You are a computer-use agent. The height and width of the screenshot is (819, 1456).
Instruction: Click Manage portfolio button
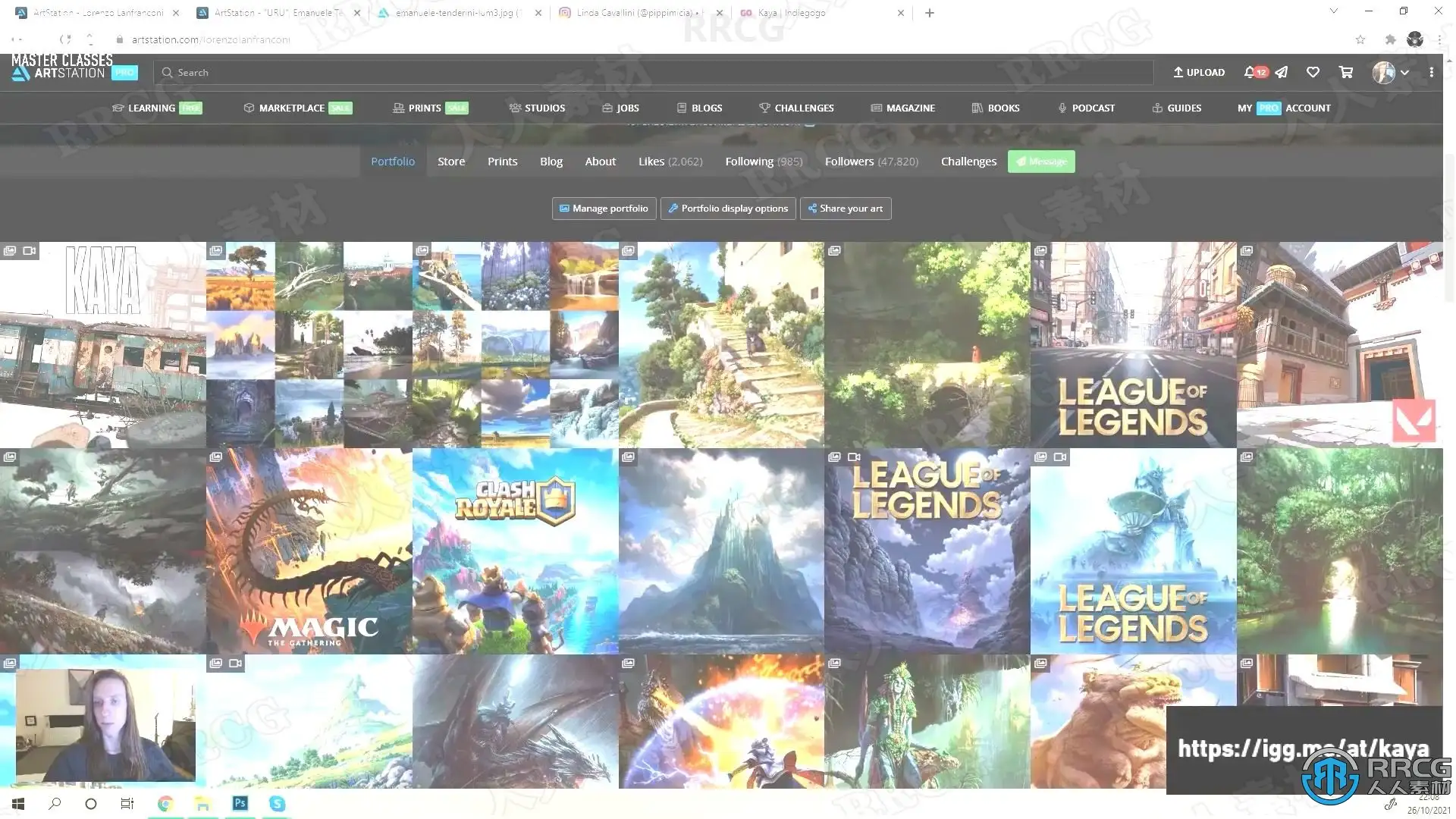[604, 209]
